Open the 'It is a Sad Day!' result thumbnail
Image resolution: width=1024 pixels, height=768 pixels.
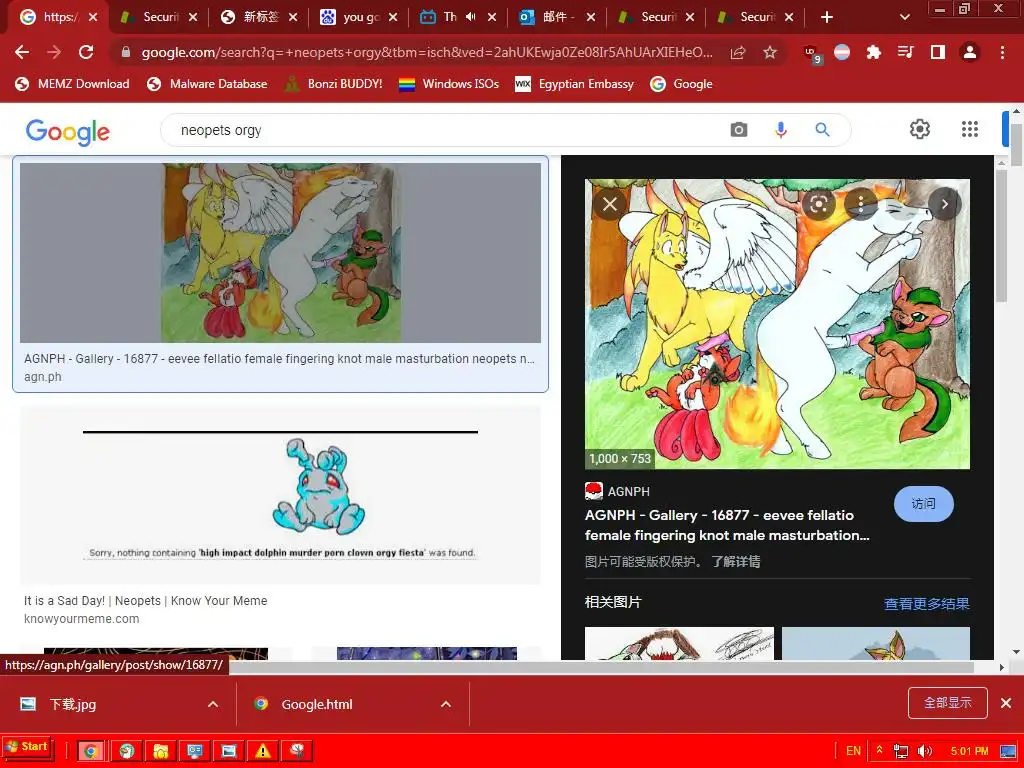[280, 494]
